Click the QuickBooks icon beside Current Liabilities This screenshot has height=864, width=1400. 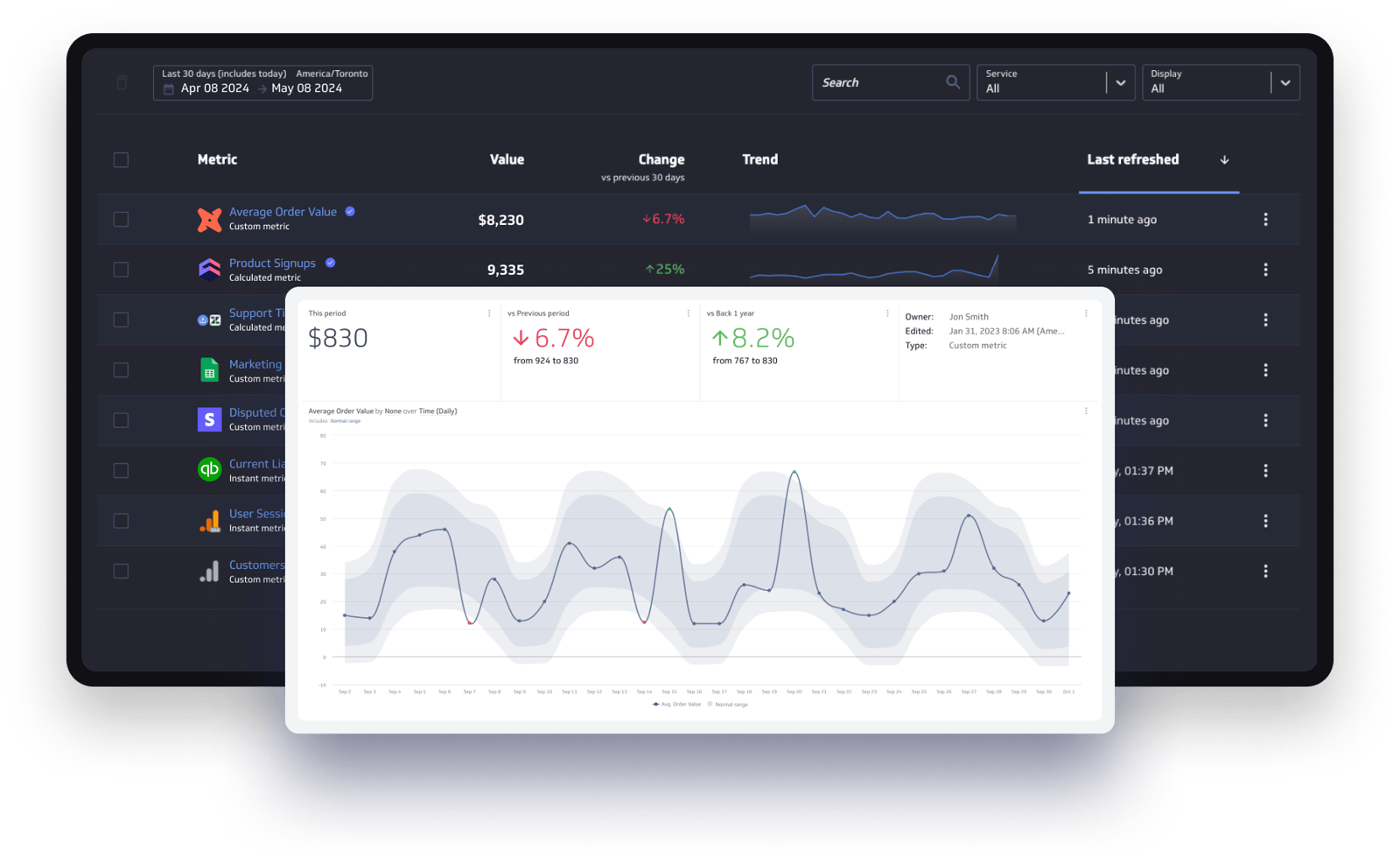(209, 470)
